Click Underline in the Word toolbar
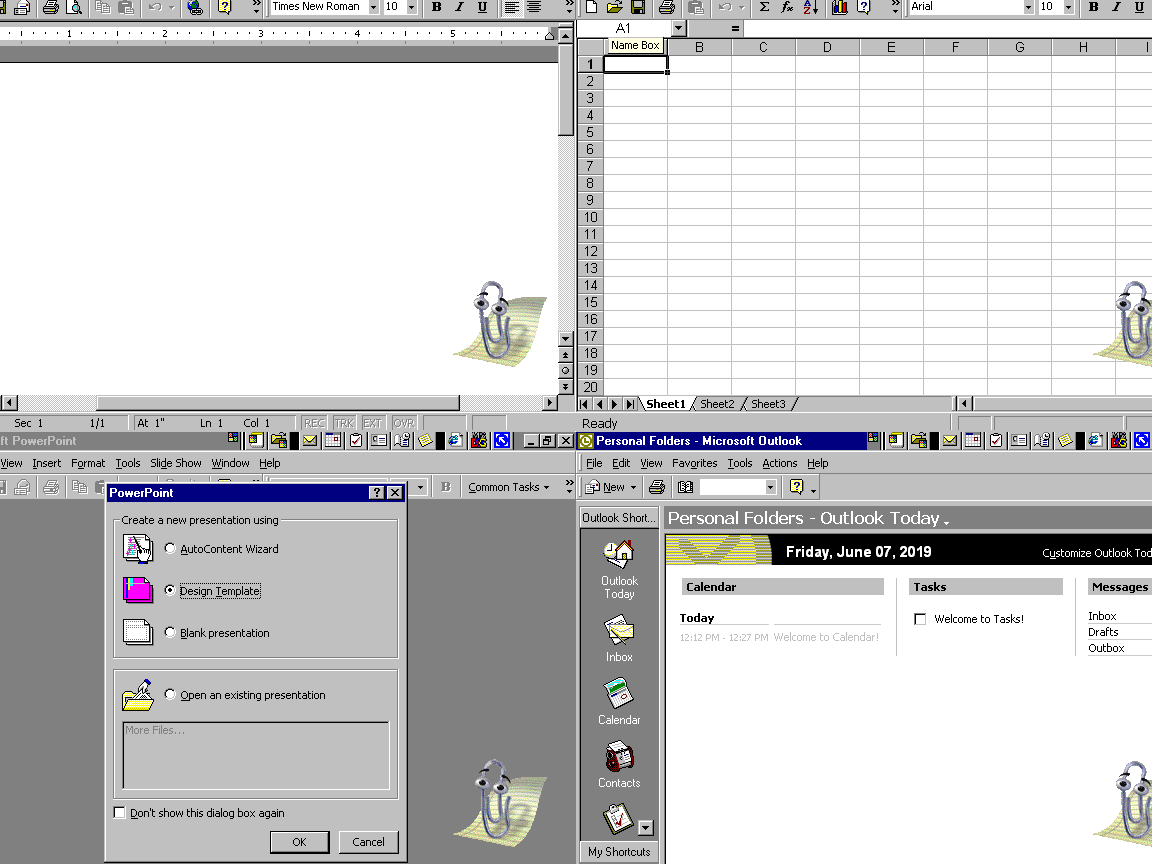Viewport: 1152px width, 864px height. coord(482,7)
